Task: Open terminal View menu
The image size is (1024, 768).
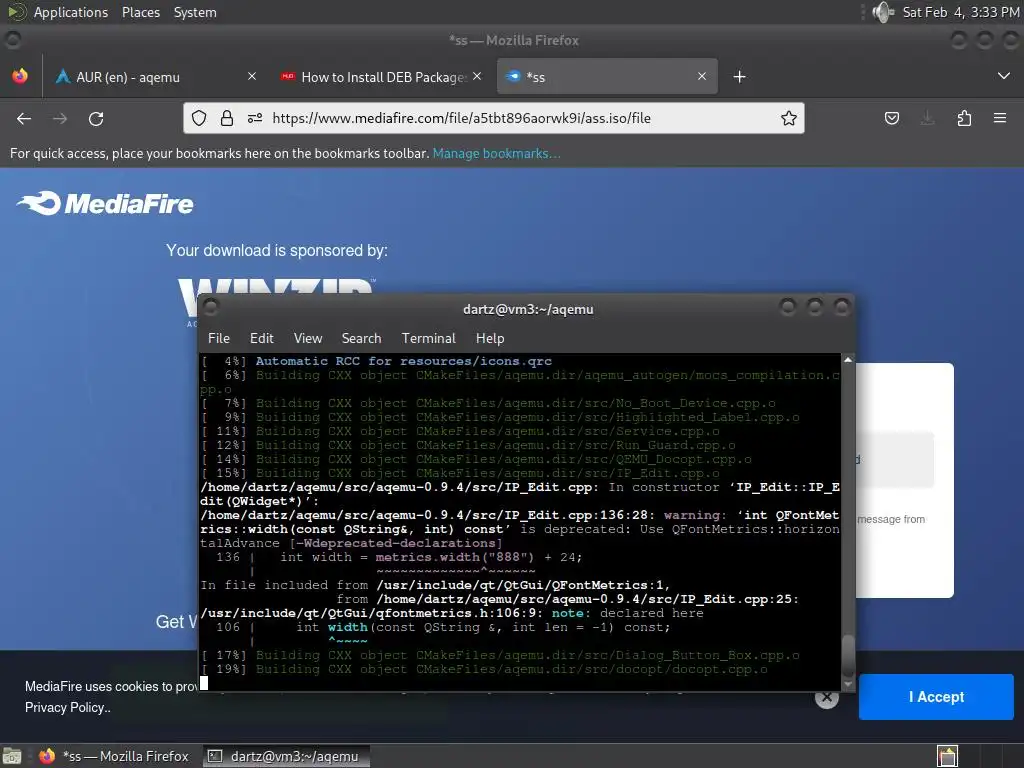Action: tap(308, 338)
